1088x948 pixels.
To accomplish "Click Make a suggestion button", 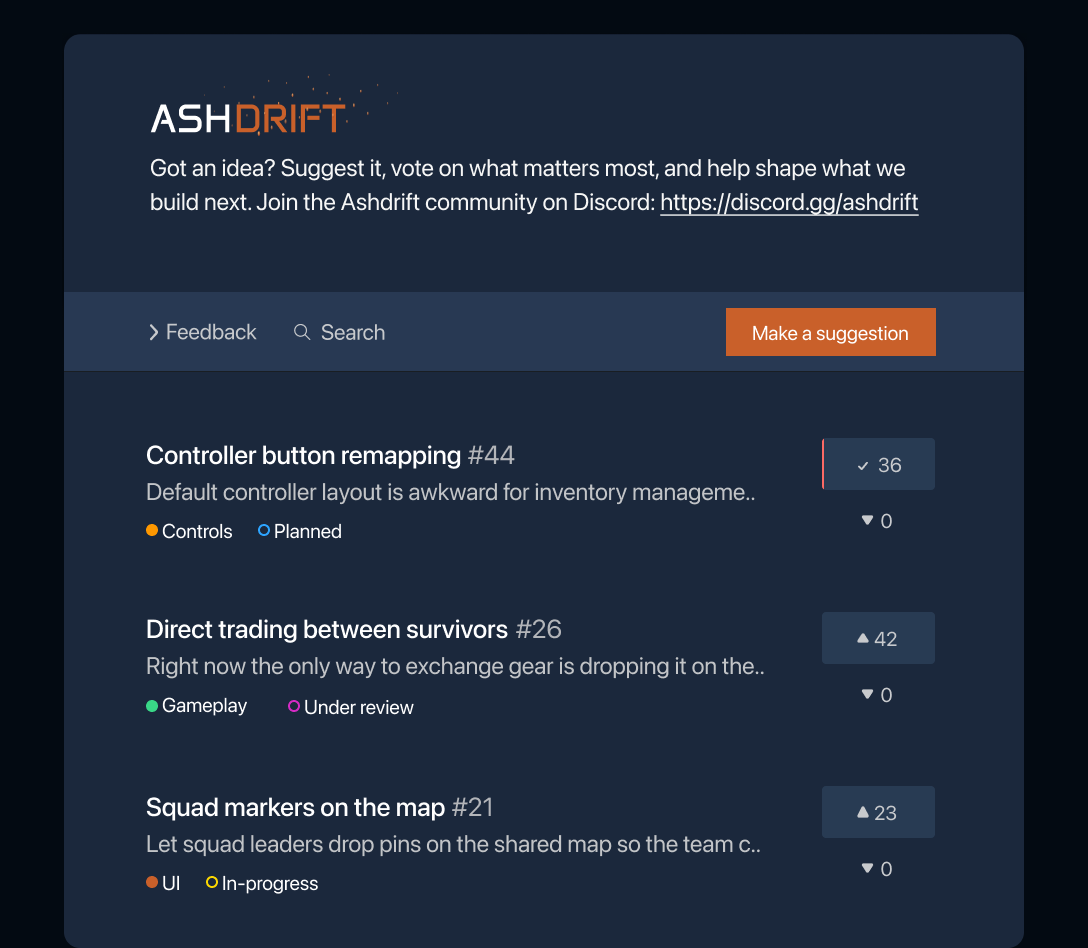I will point(831,332).
